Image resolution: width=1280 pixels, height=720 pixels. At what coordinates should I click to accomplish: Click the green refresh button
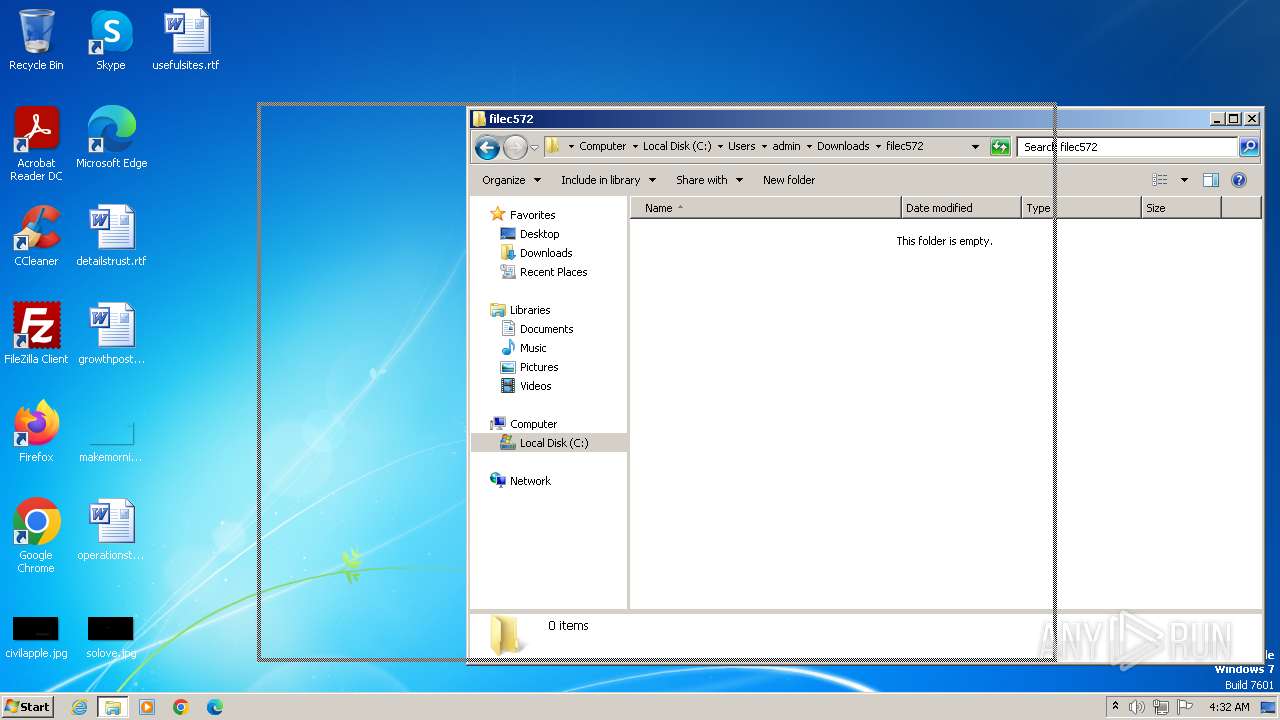(x=1000, y=146)
